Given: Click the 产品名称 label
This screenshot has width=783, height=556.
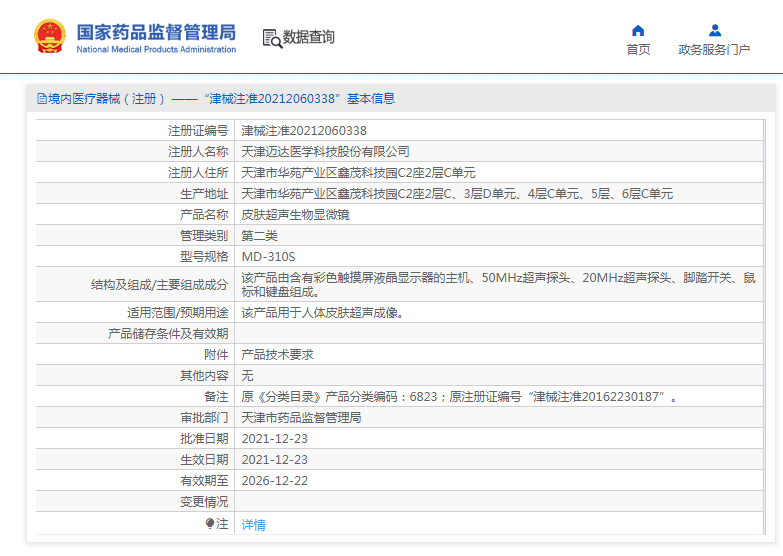Looking at the screenshot, I should pos(204,215).
